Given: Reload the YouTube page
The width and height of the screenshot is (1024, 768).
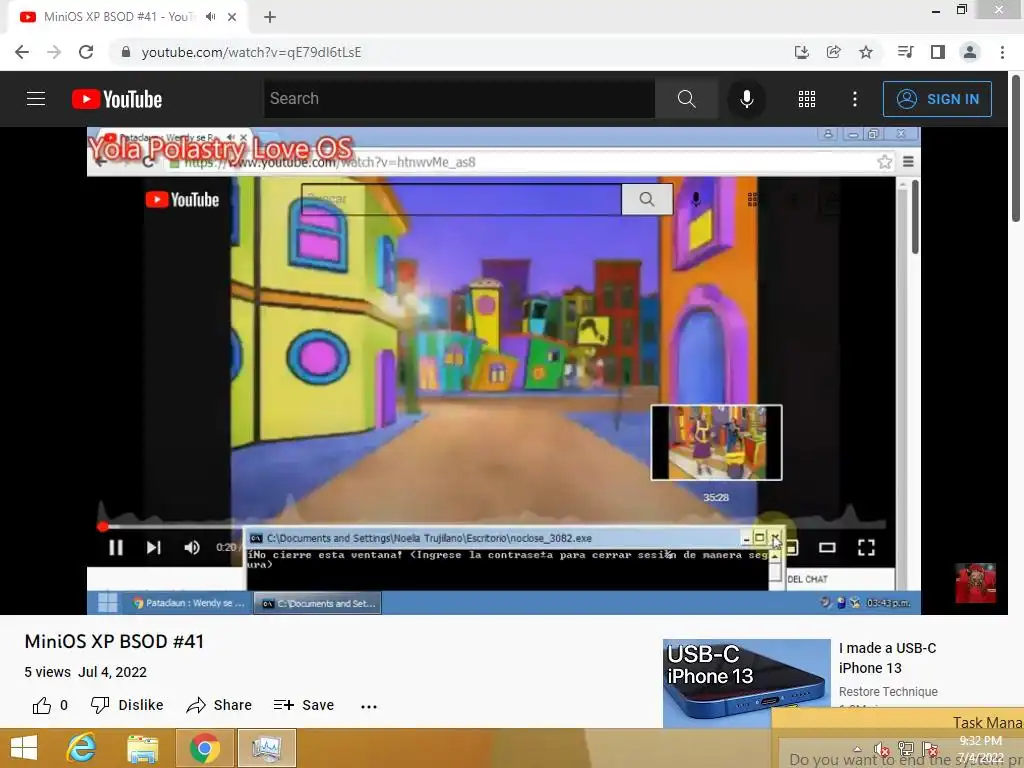Looking at the screenshot, I should [x=86, y=52].
